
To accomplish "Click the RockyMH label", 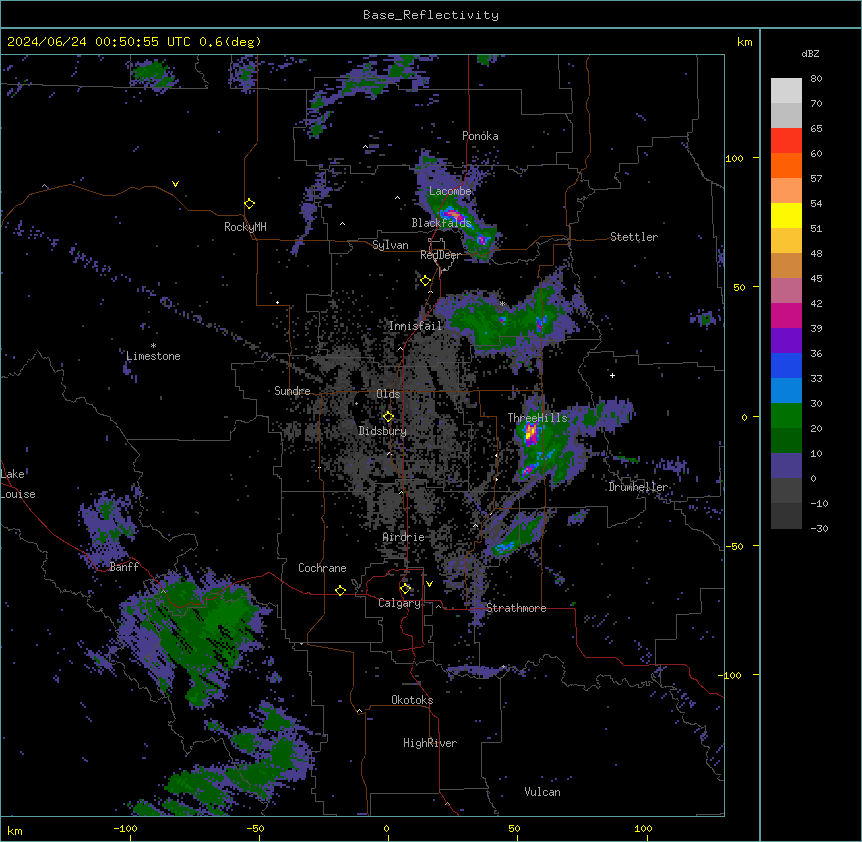I will (x=245, y=227).
